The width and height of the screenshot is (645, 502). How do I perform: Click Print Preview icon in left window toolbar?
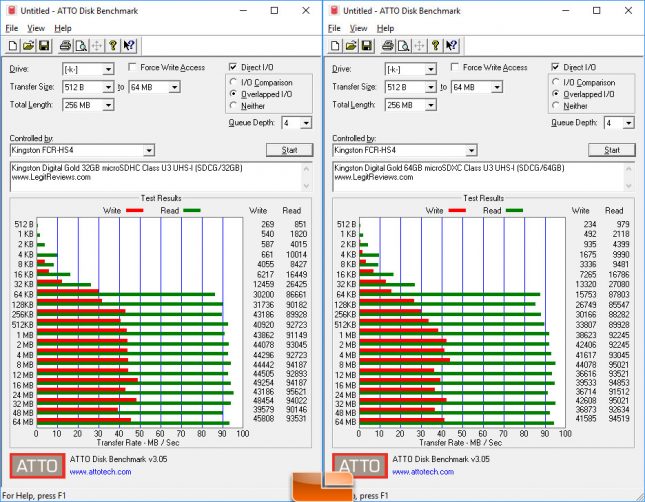[x=81, y=45]
